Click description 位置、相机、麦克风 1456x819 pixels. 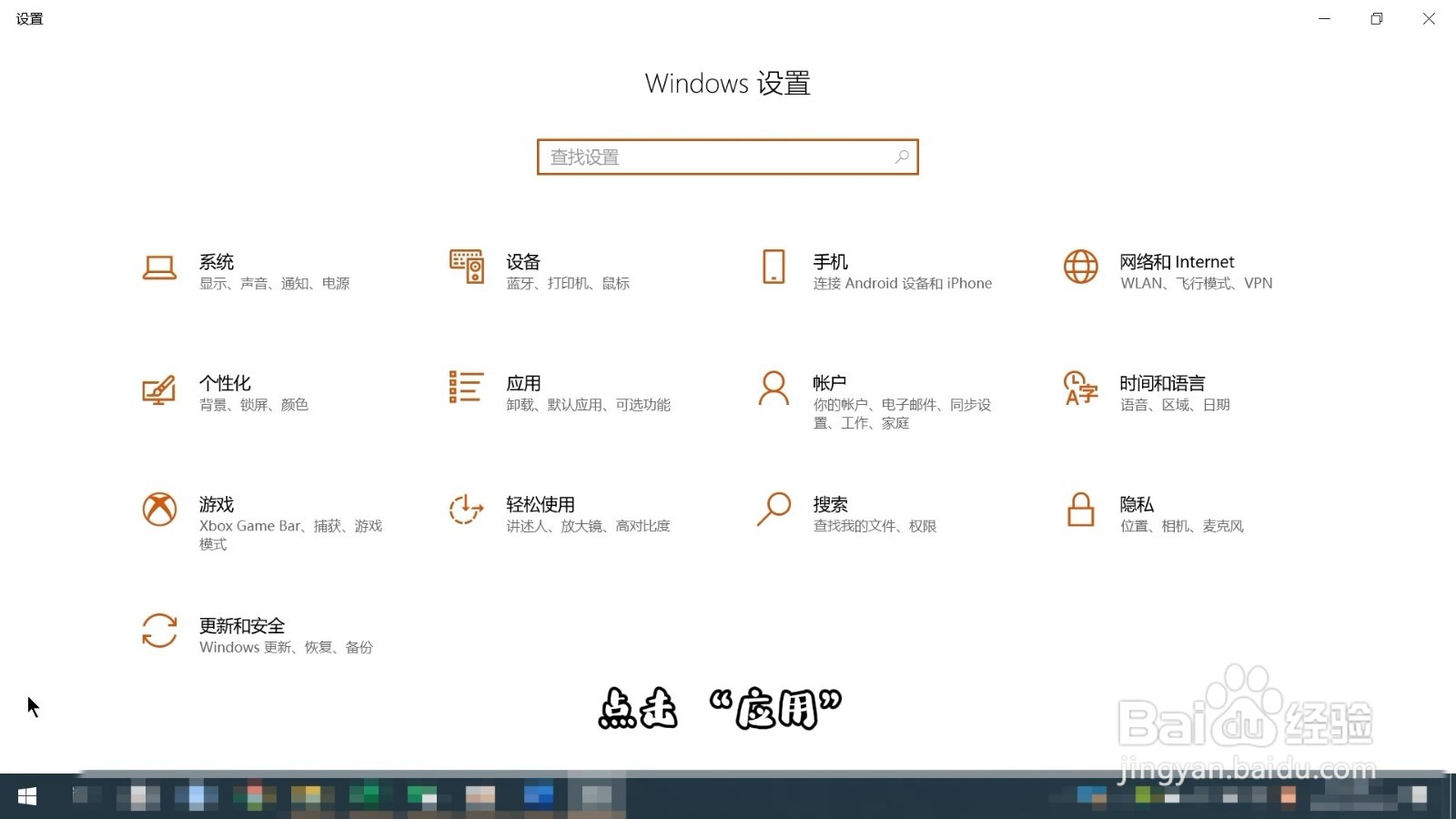pyautogui.click(x=1182, y=526)
